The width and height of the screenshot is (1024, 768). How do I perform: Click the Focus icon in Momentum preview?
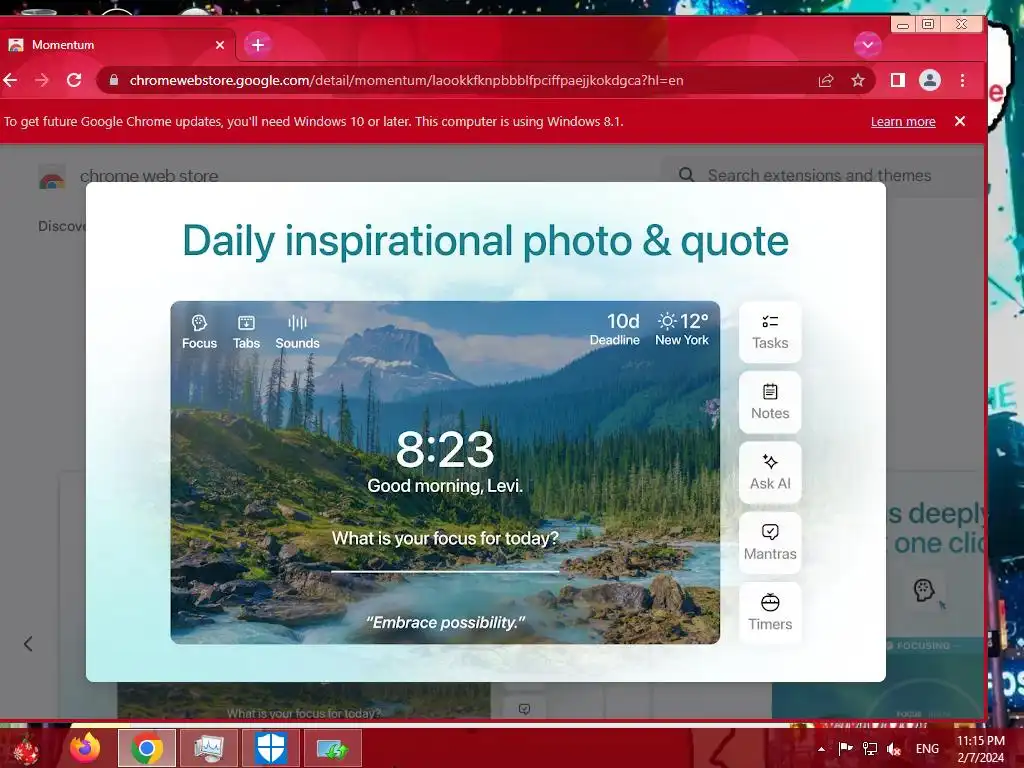point(199,332)
